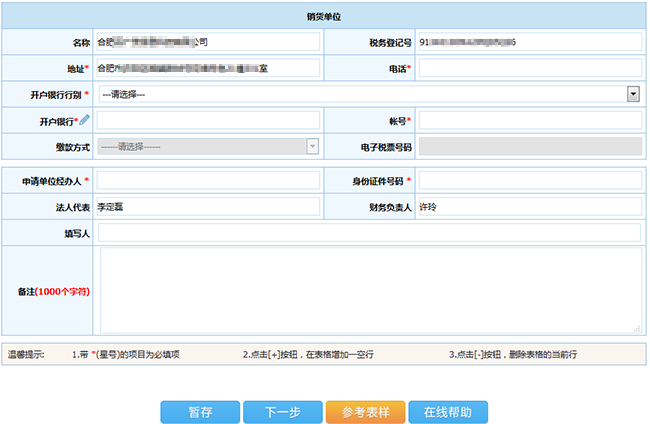Viewport: 650px width, 424px height.
Task: Click the 财务负责人 field with 许玲
Action: click(x=528, y=207)
